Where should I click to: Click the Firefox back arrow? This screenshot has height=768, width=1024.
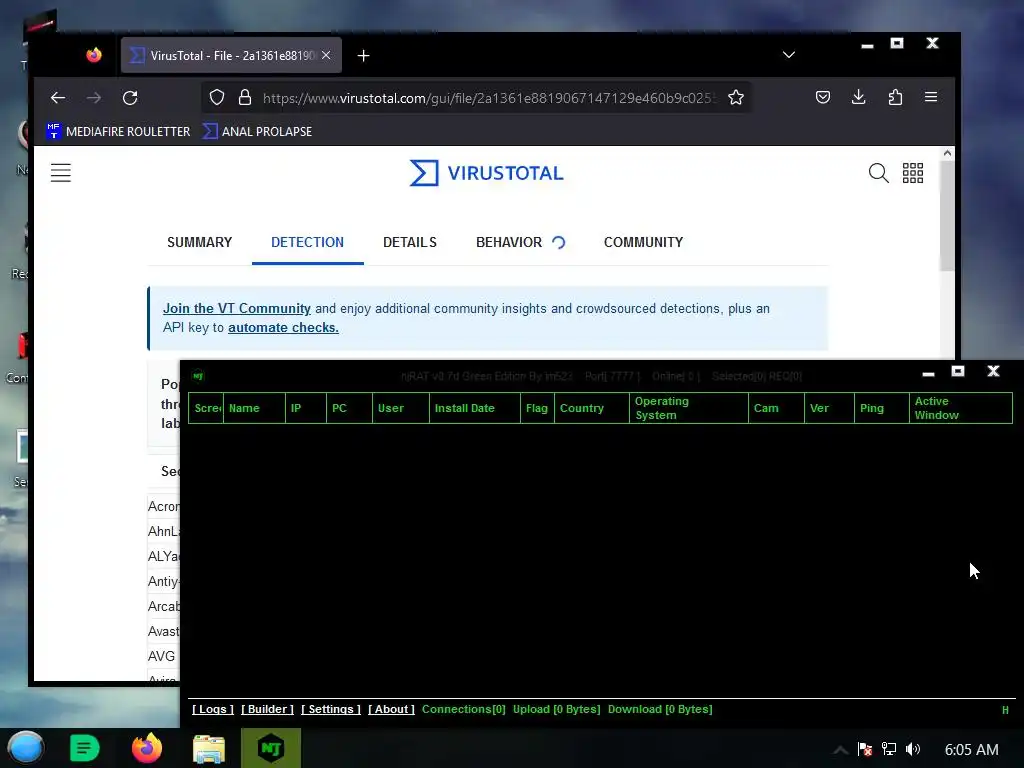pos(57,98)
